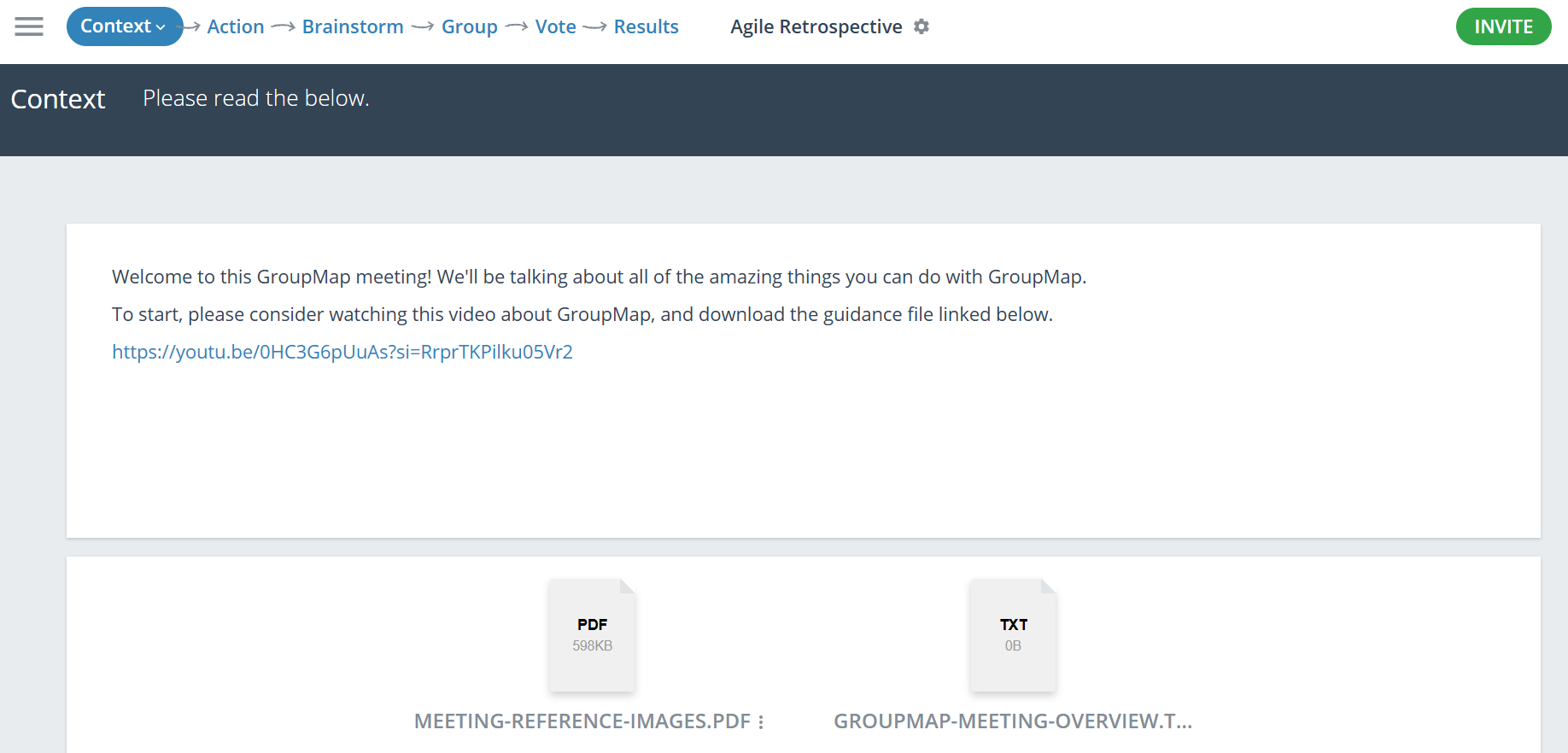Open GROUPMAP-MEETING-OVERVIEW.T... file name
This screenshot has height=753, width=1568.
[x=1013, y=721]
